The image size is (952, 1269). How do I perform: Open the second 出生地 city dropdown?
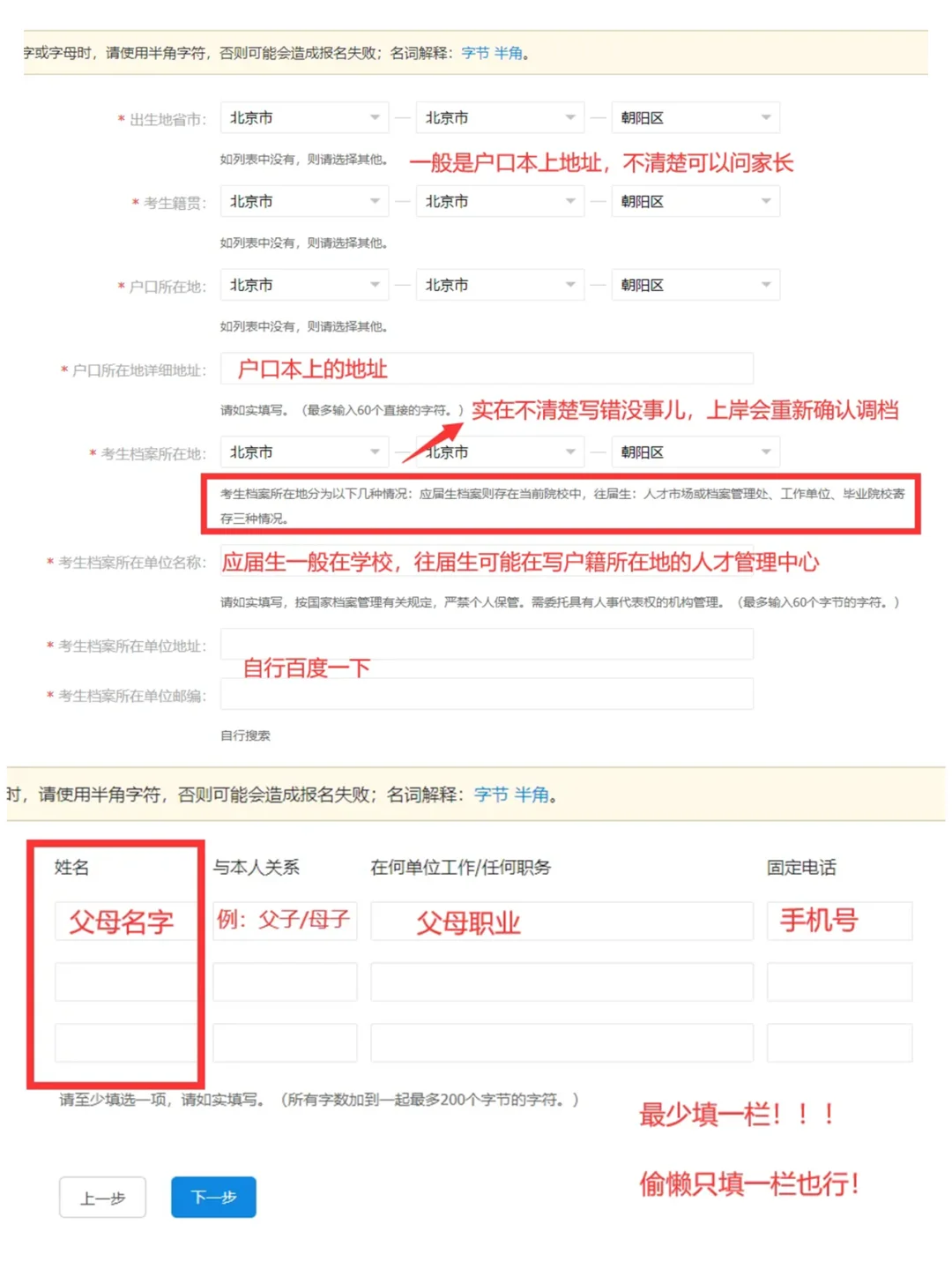pos(499,117)
